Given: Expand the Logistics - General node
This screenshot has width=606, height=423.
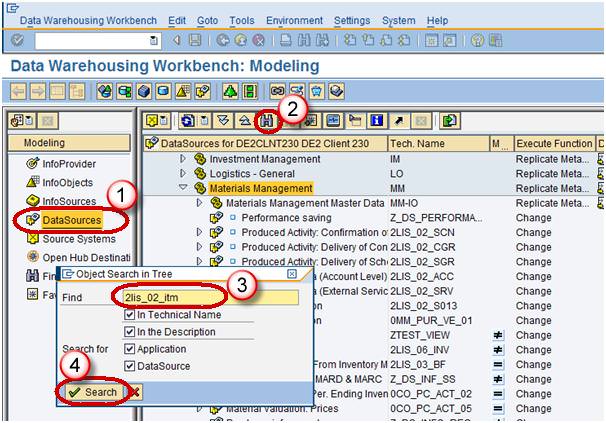Looking at the screenshot, I should click(183, 173).
